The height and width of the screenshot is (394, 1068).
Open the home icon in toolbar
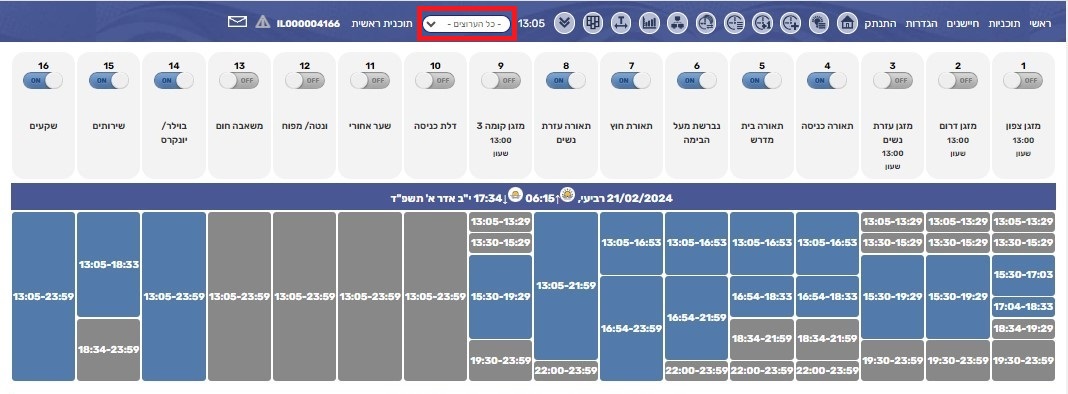[847, 23]
